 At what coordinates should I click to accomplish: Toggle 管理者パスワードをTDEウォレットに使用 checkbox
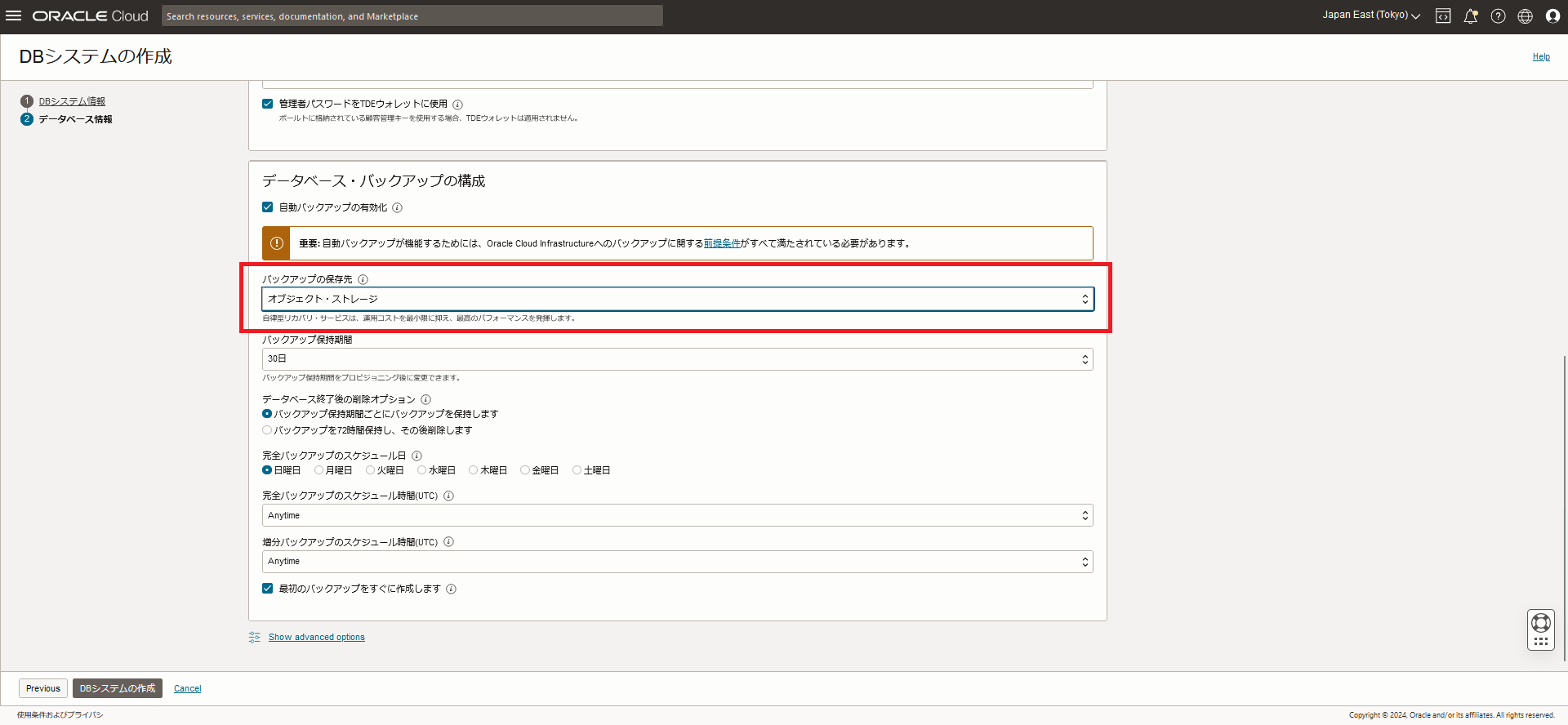coord(267,104)
